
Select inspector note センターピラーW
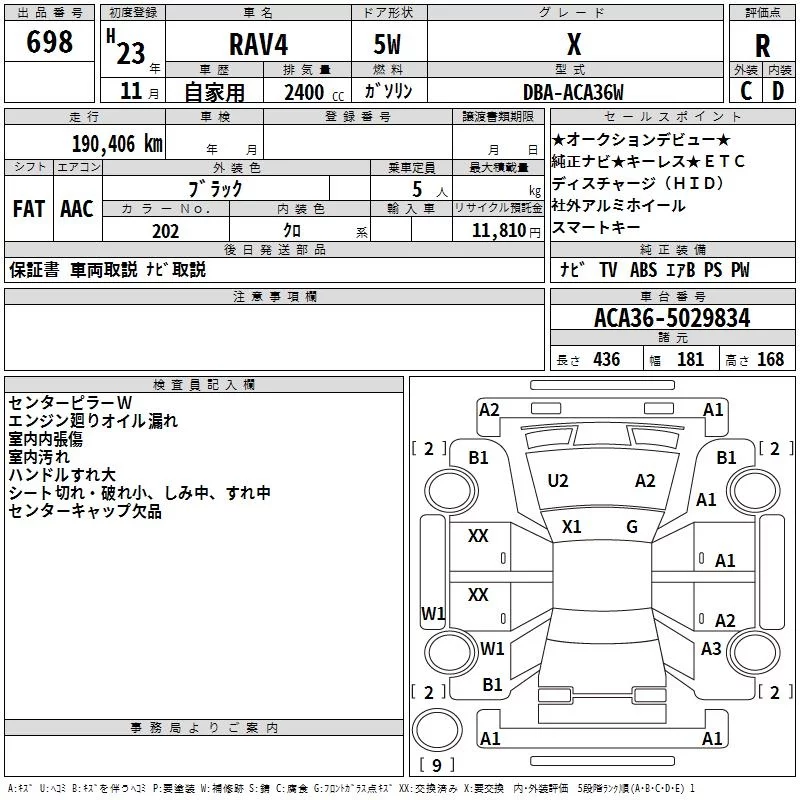tap(70, 403)
